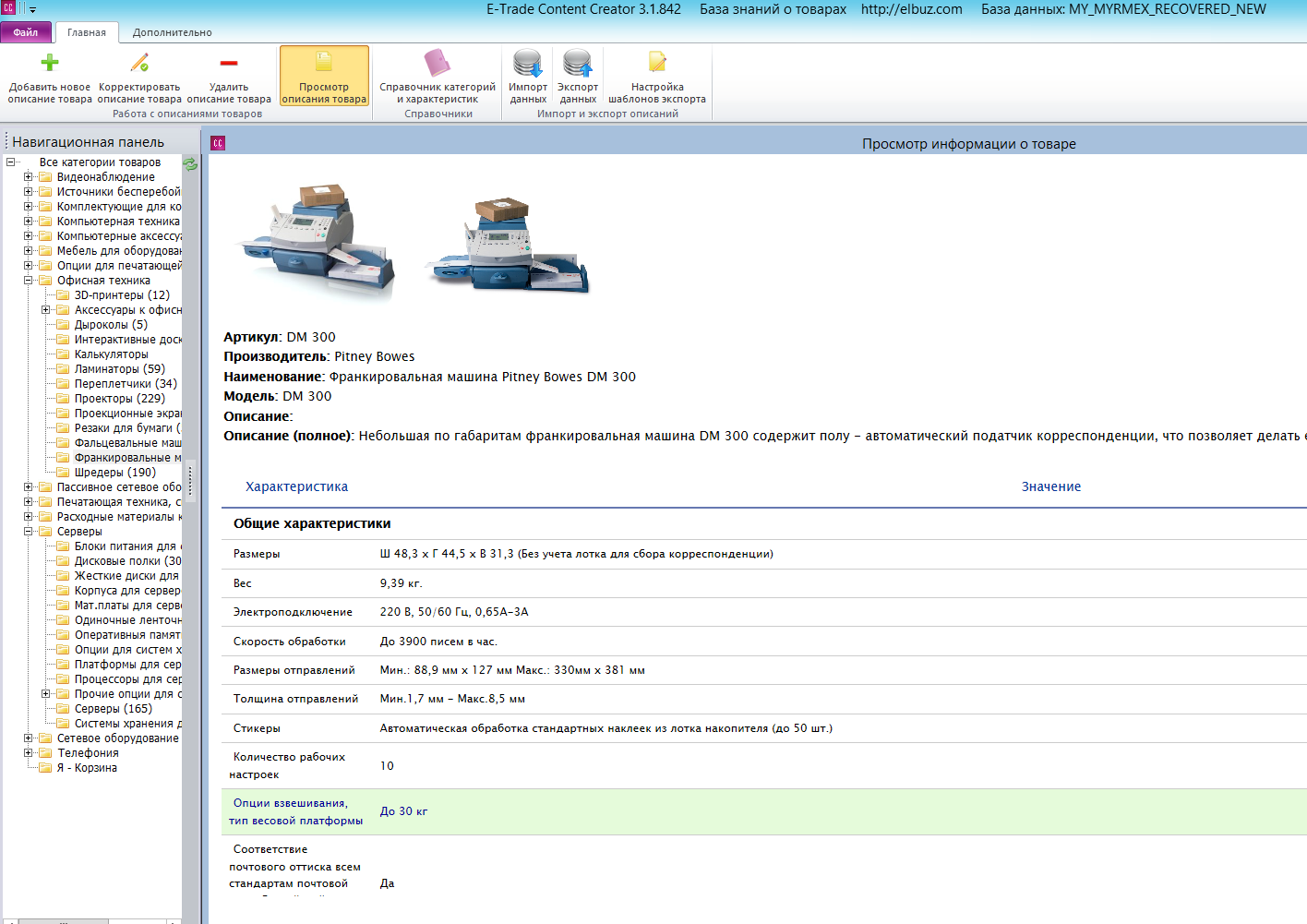This screenshot has height=924, width=1307.
Task: Click the navigation panel splitter handle
Action: pyautogui.click(x=191, y=480)
